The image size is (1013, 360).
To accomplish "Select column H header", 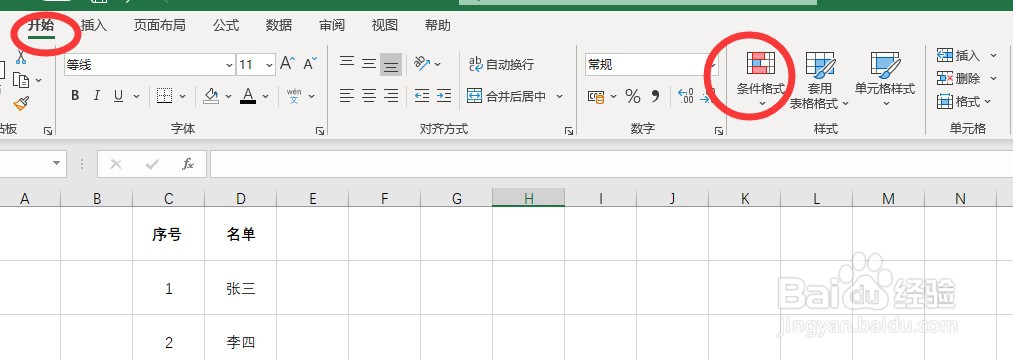I will pos(528,198).
